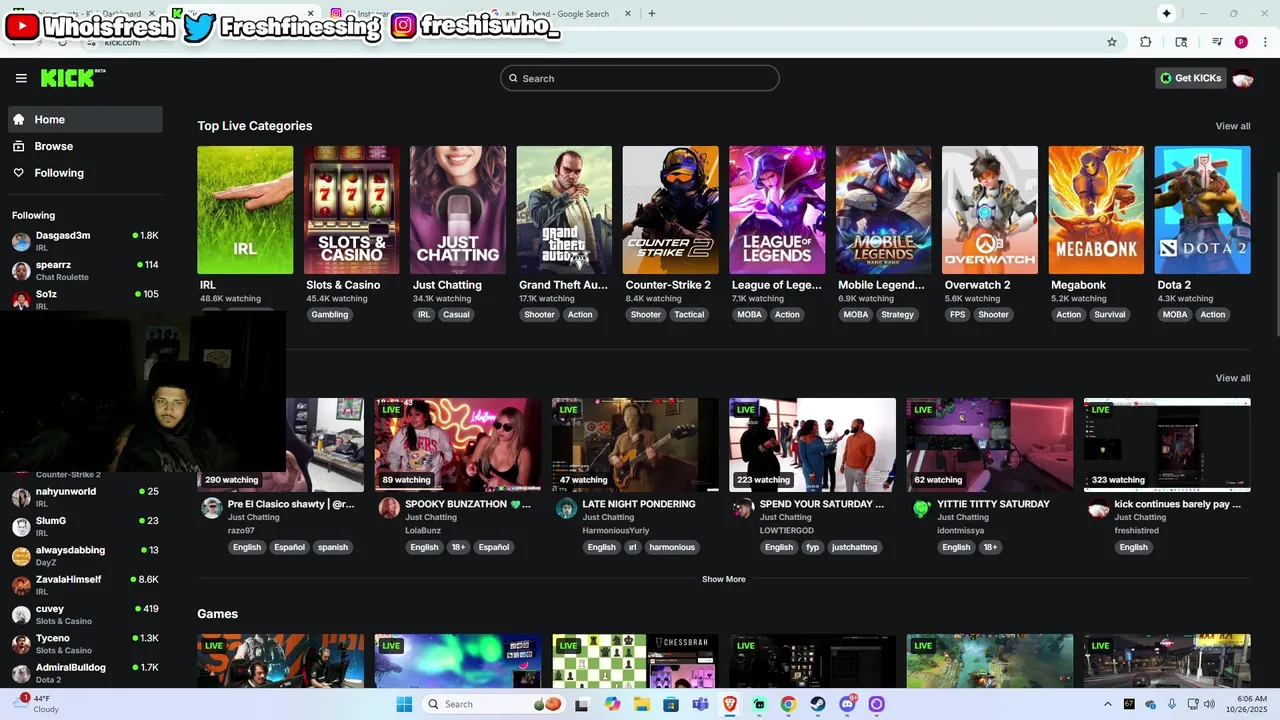This screenshot has width=1280, height=720.
Task: Open Microsoft Teams from the taskbar
Action: tap(700, 704)
